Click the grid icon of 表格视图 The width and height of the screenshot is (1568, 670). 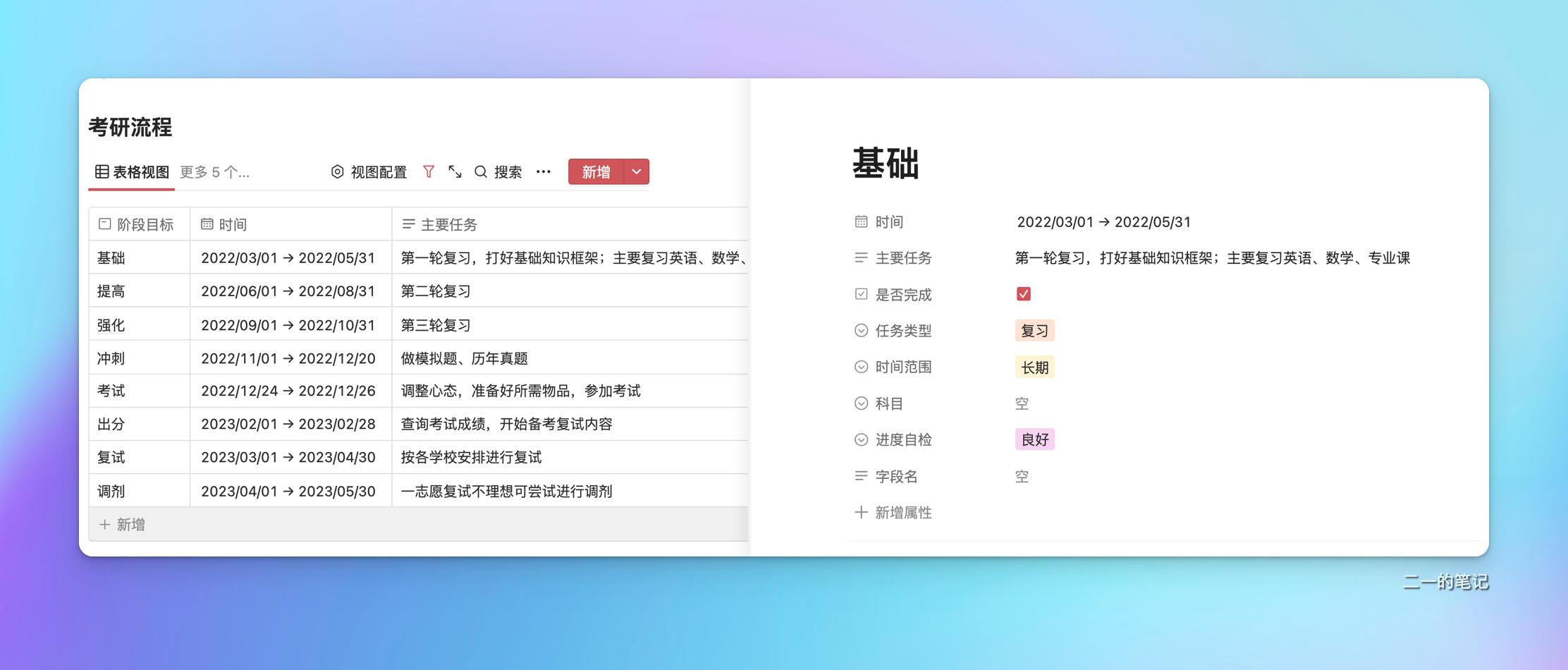coord(103,171)
